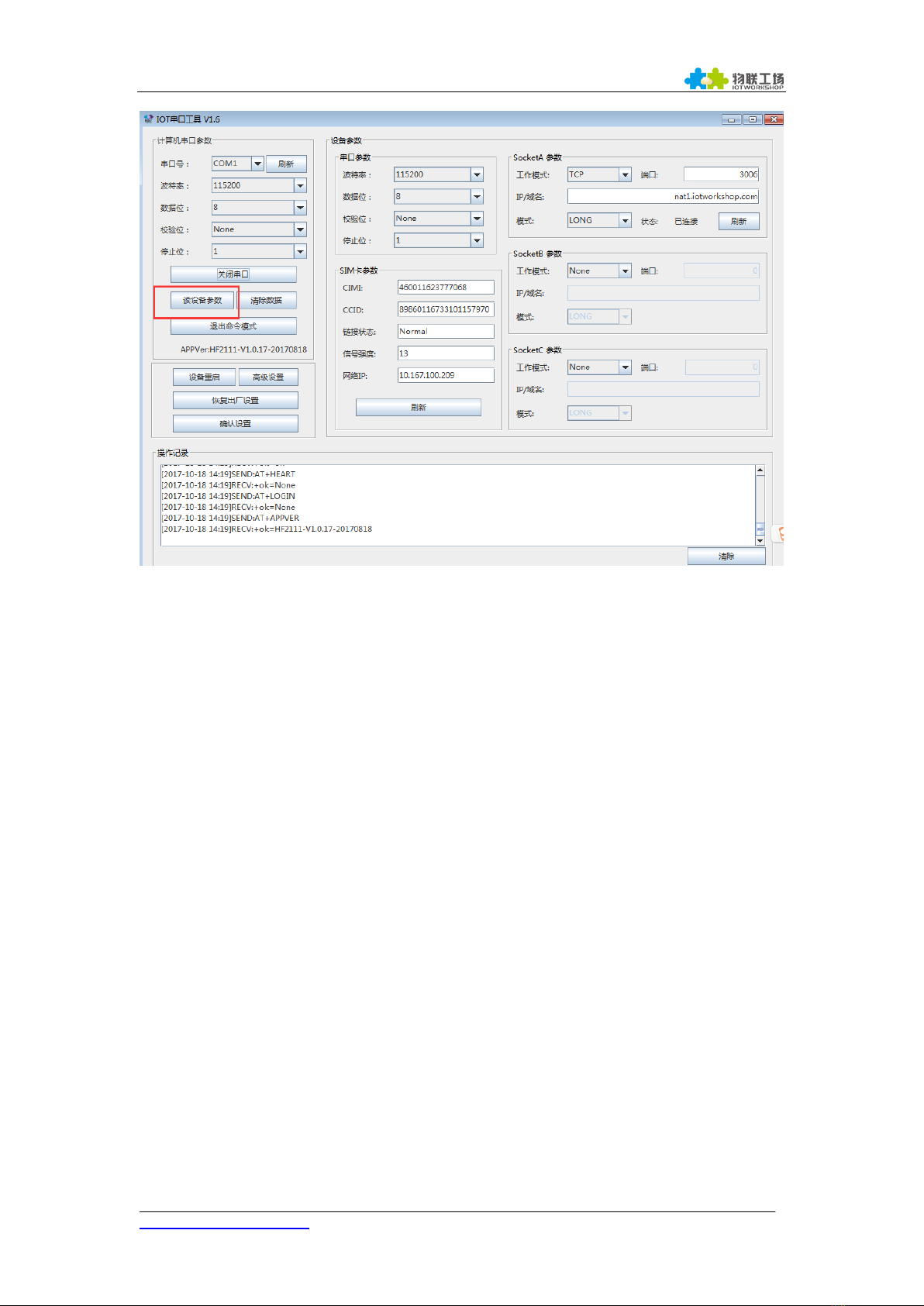Click the IOTWORKSHOP logo in page header
924x1306 pixels.
[x=733, y=79]
